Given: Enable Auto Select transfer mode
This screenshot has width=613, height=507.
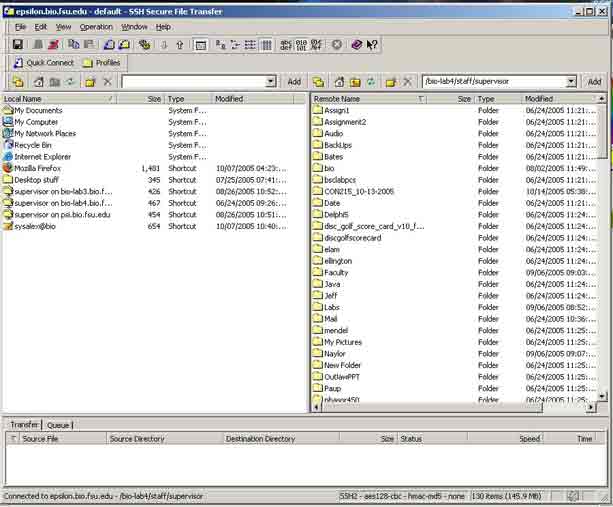Looking at the screenshot, I should (316, 45).
